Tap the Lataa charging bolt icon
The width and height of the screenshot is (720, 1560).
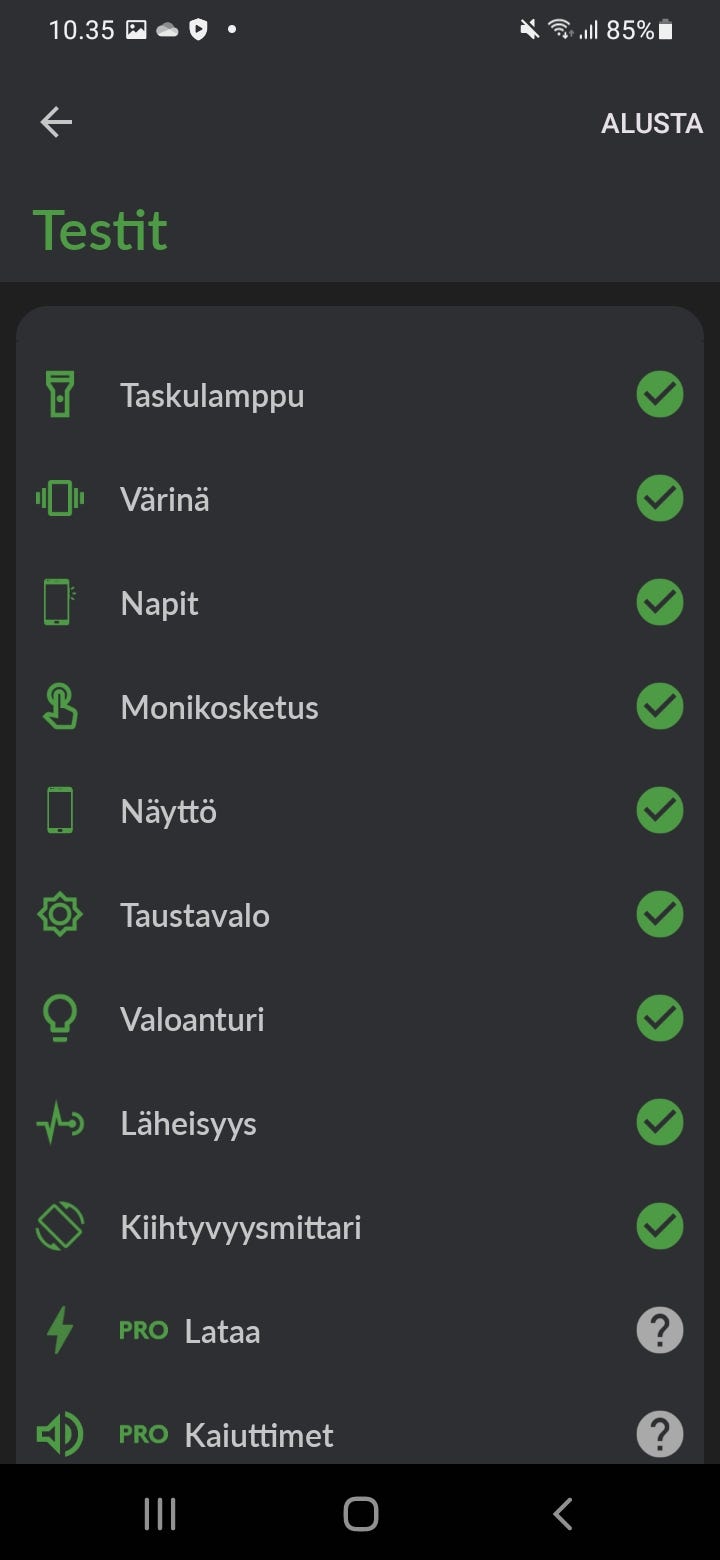click(x=60, y=1330)
